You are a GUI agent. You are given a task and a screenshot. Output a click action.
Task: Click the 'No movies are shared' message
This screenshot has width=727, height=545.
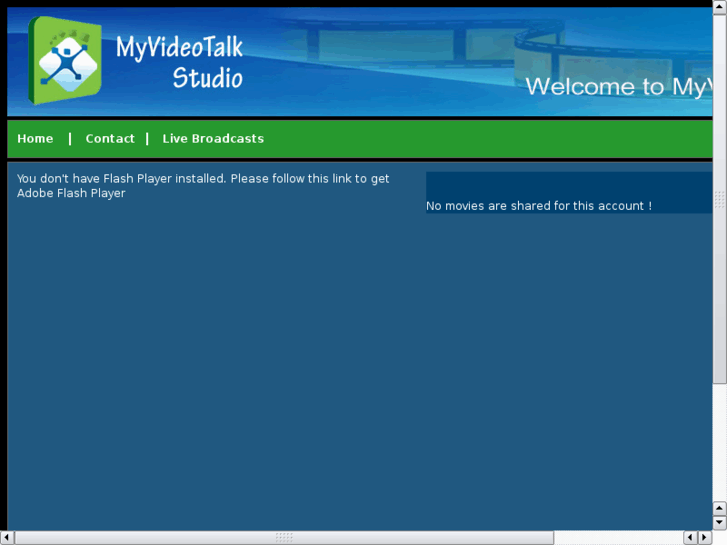pyautogui.click(x=539, y=206)
